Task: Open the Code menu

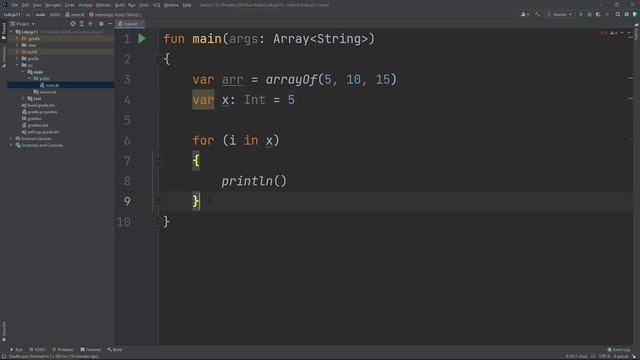Action: pyautogui.click(x=70, y=5)
